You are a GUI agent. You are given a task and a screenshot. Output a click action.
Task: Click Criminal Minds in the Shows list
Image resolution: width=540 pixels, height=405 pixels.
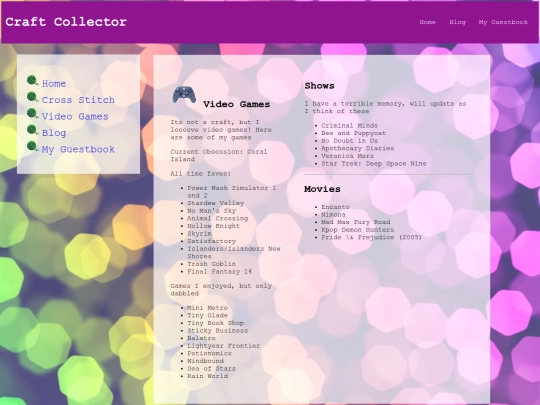[x=350, y=126]
